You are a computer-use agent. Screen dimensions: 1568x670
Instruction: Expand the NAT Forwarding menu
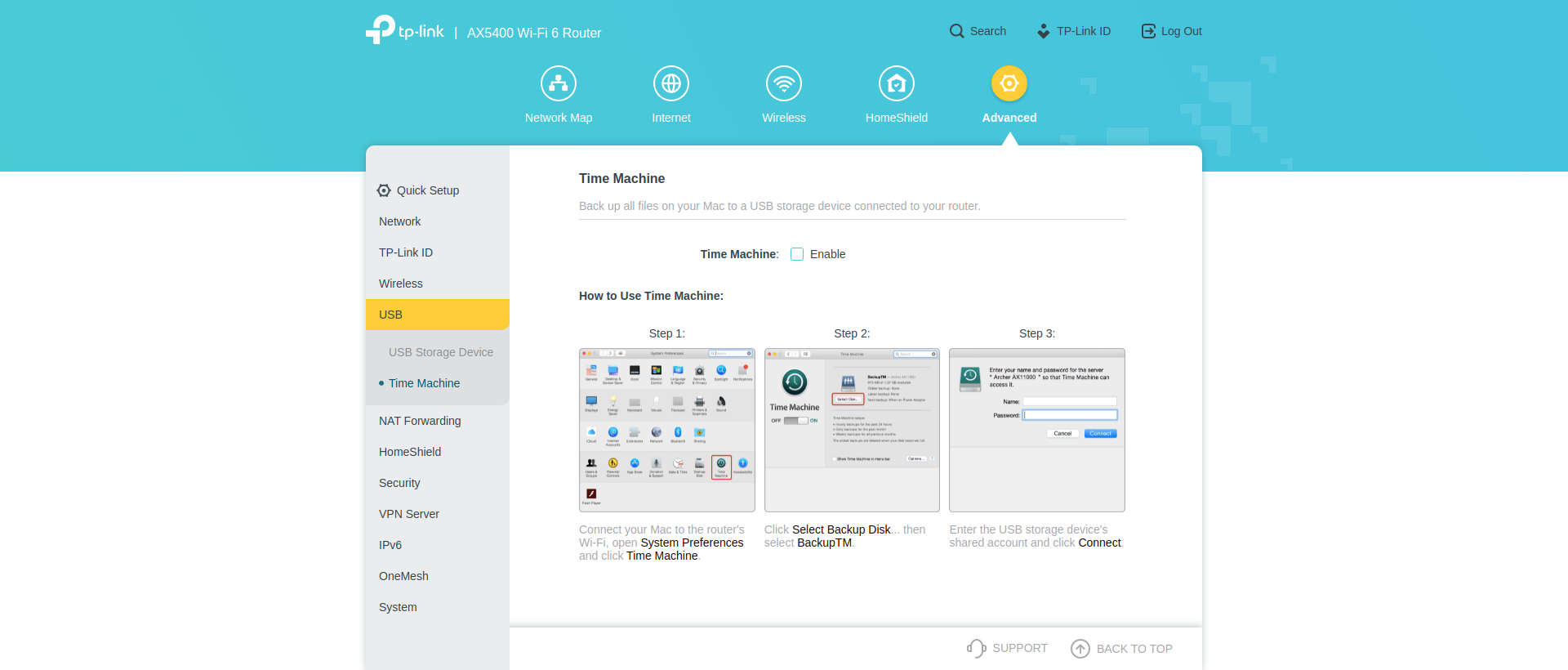coord(420,421)
